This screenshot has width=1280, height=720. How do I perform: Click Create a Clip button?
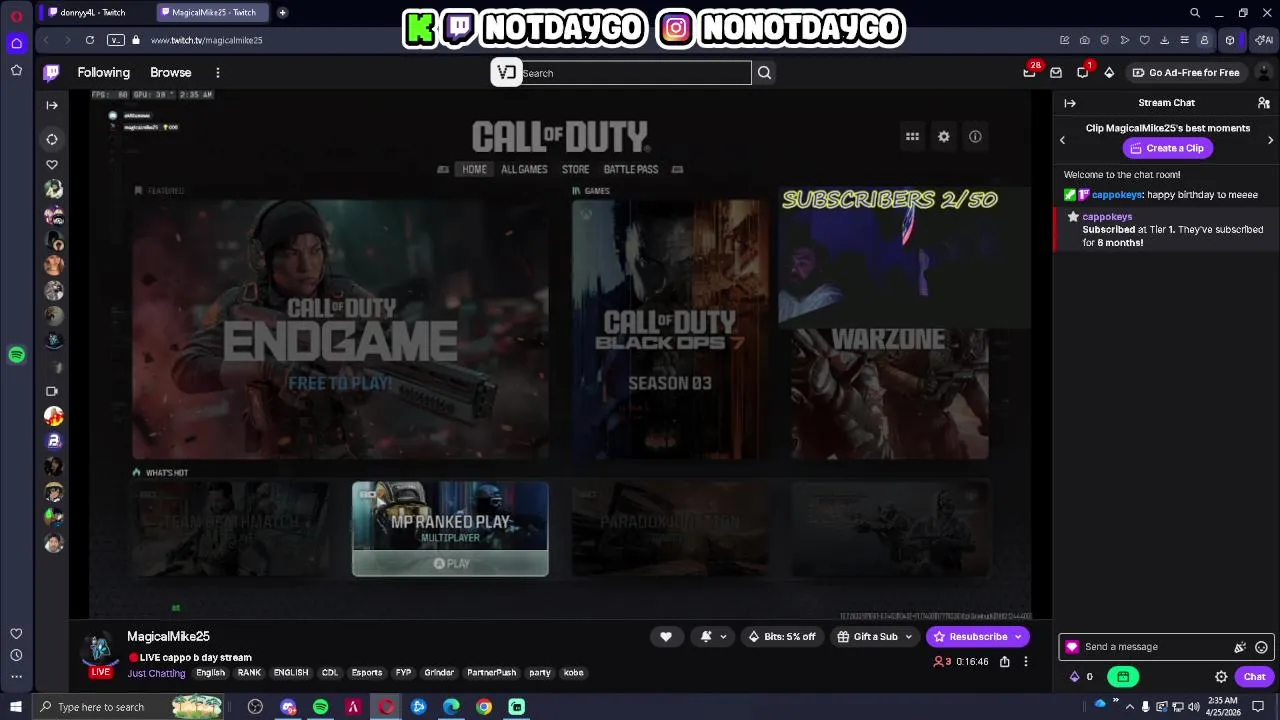1167,148
